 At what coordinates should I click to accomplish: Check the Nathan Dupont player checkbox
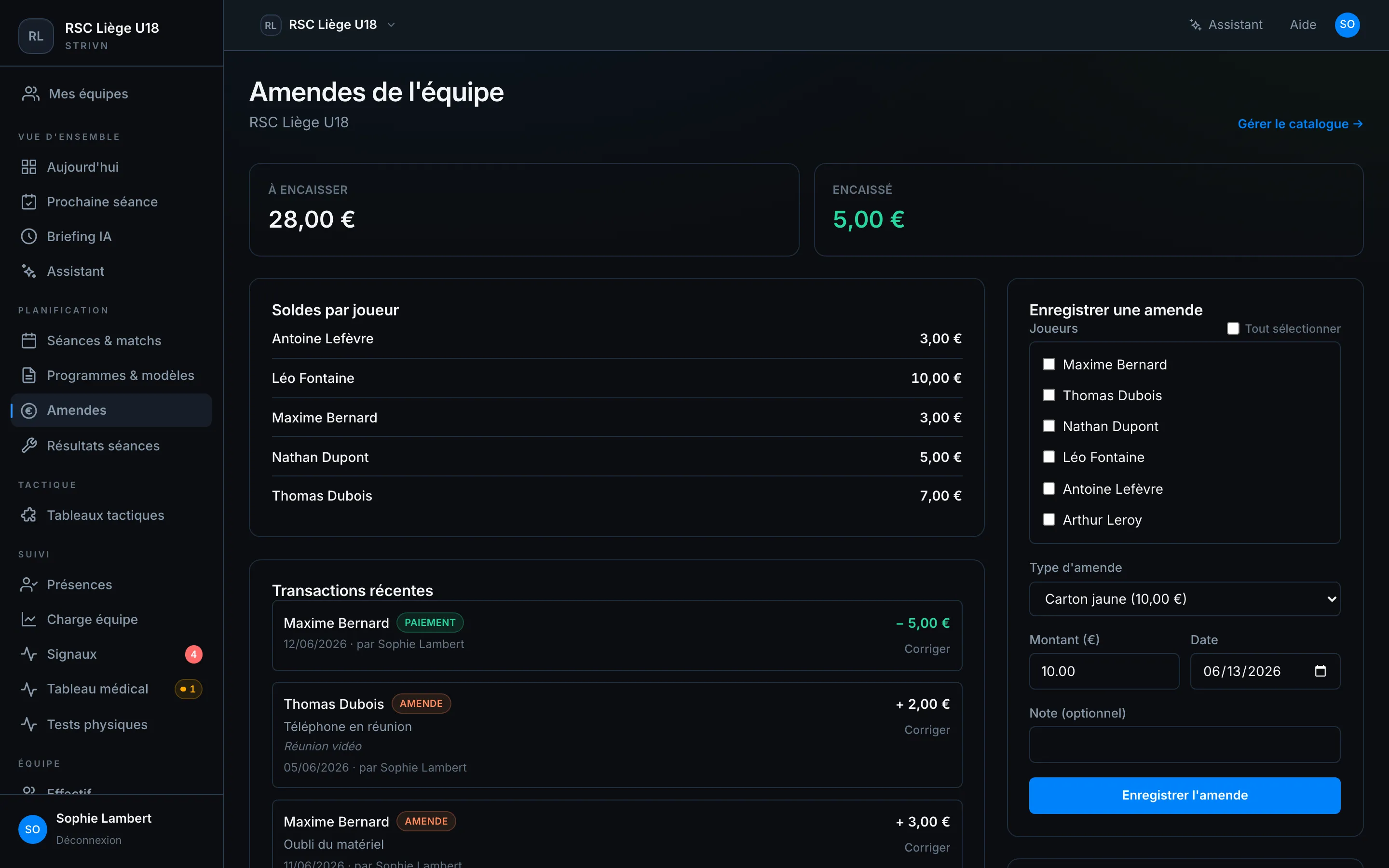click(1049, 426)
